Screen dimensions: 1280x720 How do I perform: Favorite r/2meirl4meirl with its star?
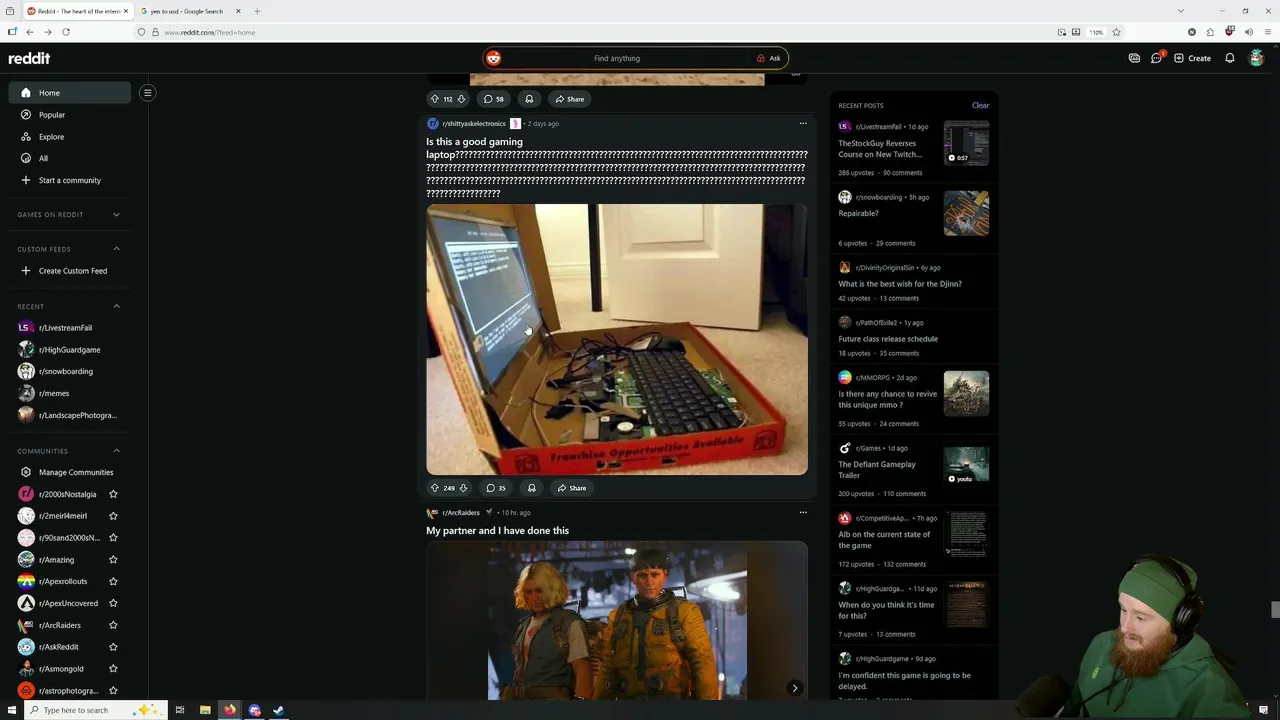tap(113, 516)
